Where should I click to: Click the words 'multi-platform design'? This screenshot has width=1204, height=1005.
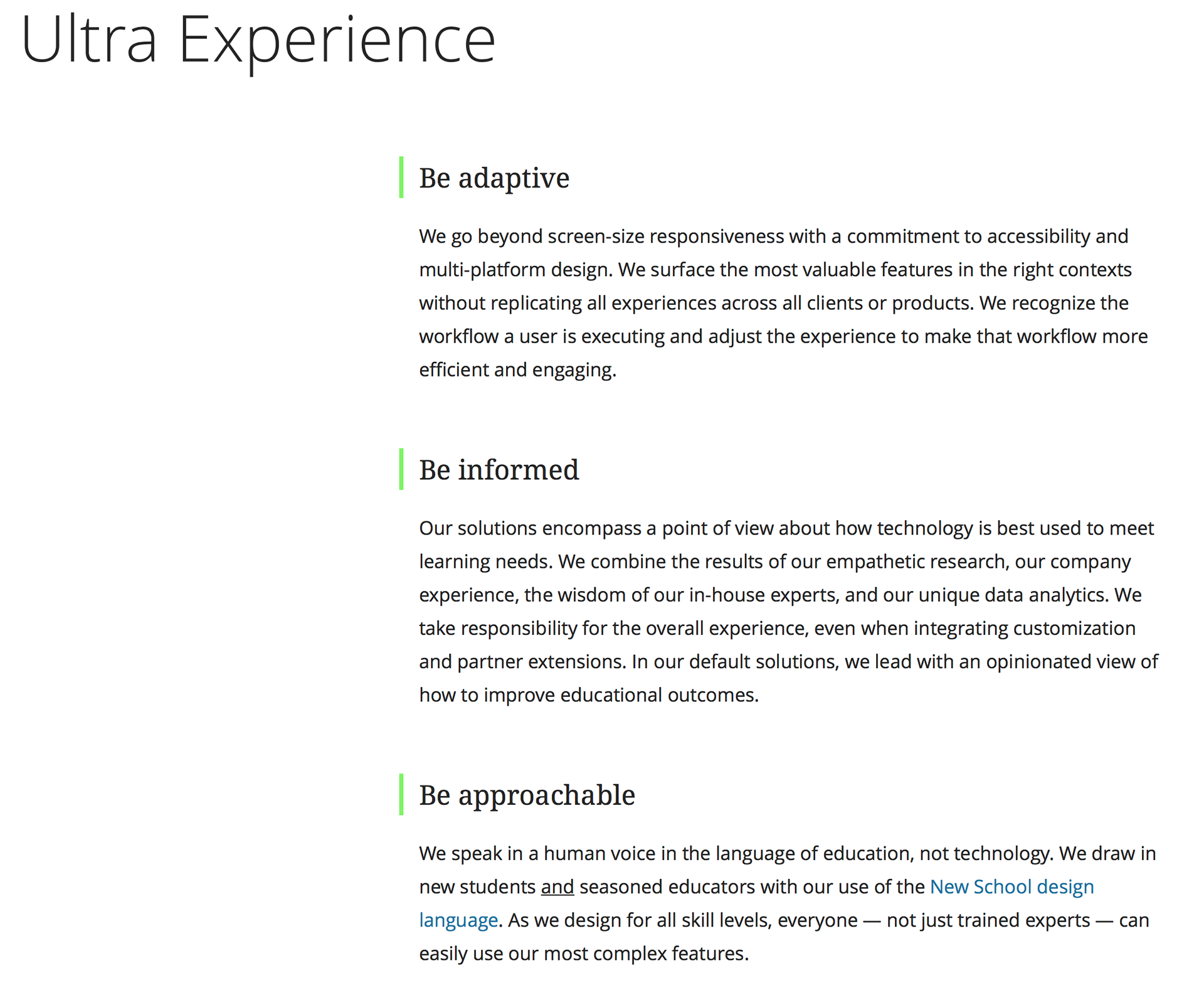(x=515, y=270)
